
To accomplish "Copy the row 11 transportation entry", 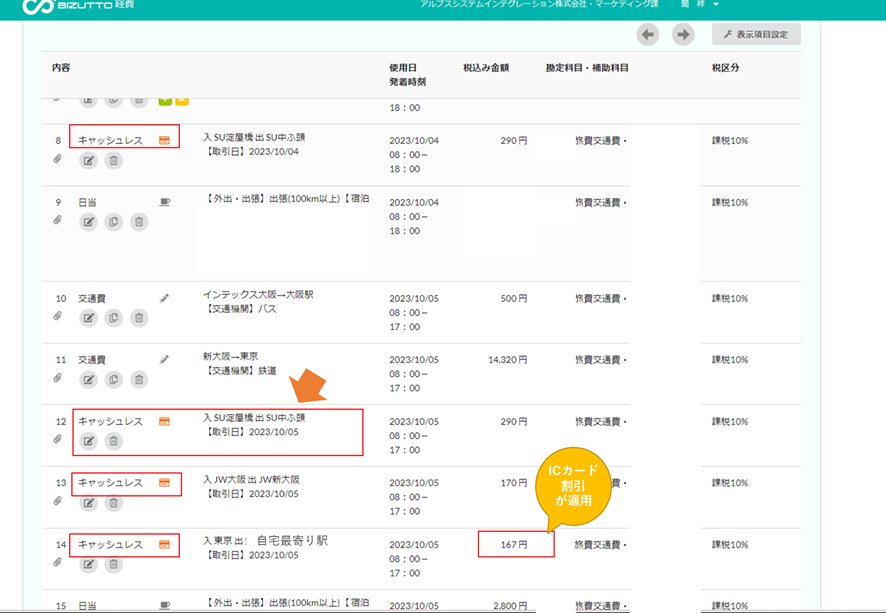I will pyautogui.click(x=114, y=379).
